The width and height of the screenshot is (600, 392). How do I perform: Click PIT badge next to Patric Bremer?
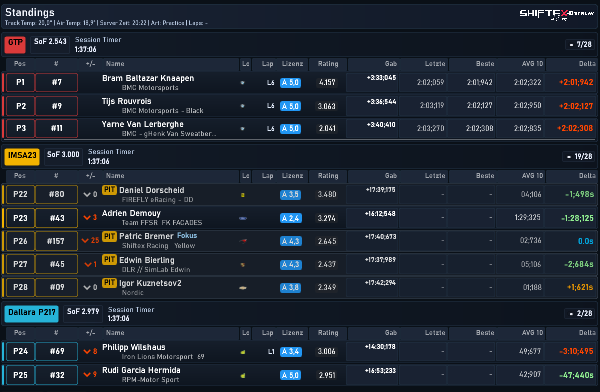point(109,236)
